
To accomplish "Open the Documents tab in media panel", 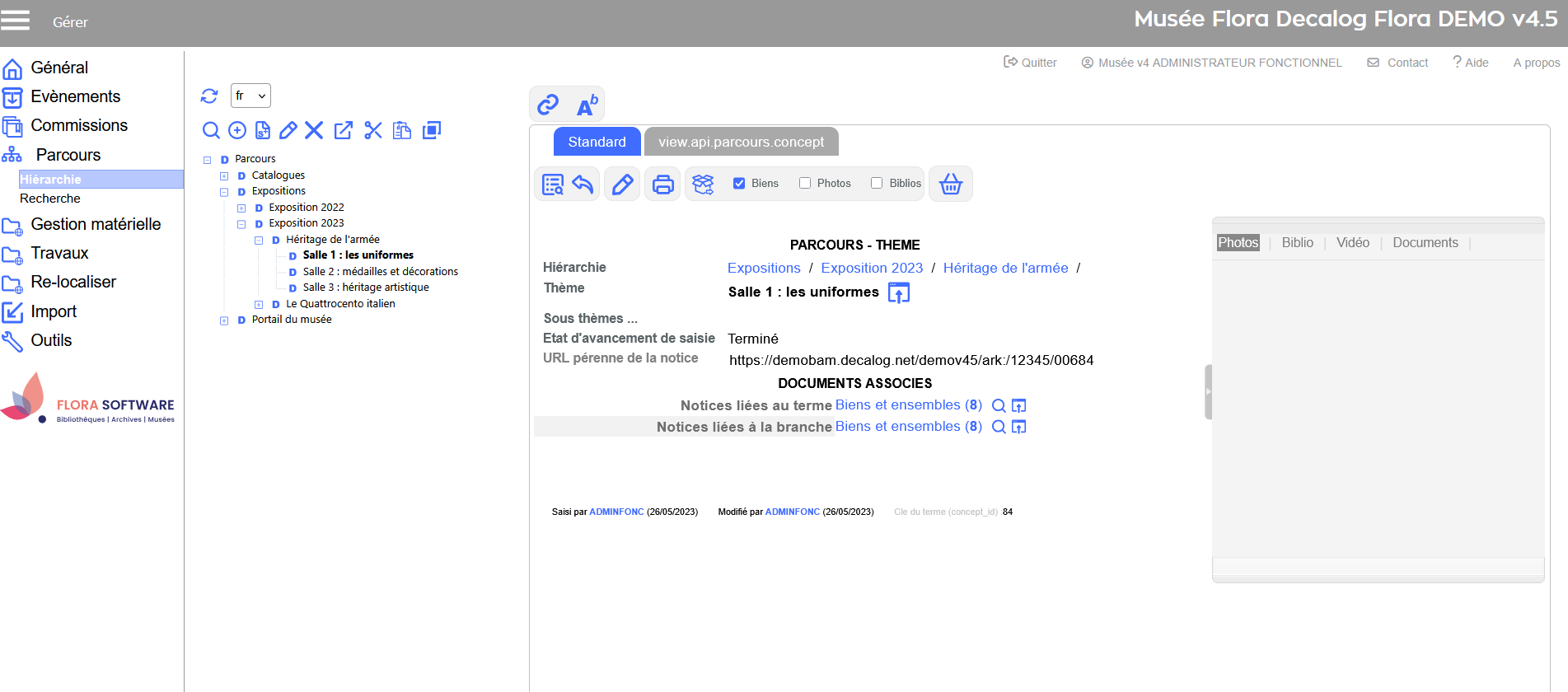I will [1425, 243].
